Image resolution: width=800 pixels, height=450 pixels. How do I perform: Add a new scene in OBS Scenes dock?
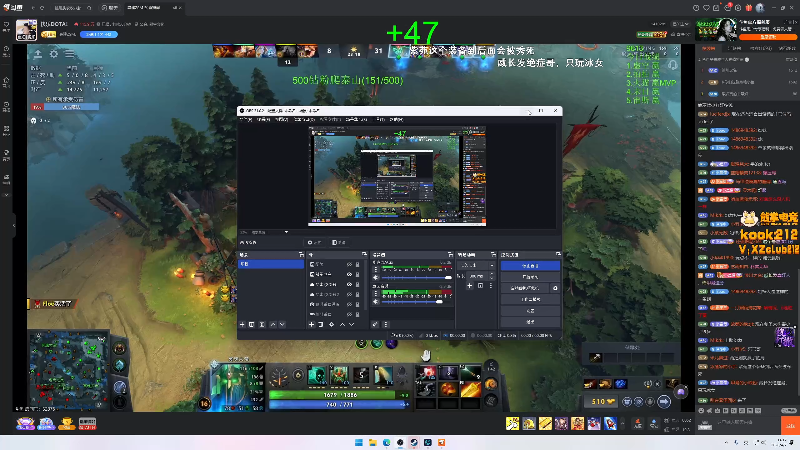[242, 324]
